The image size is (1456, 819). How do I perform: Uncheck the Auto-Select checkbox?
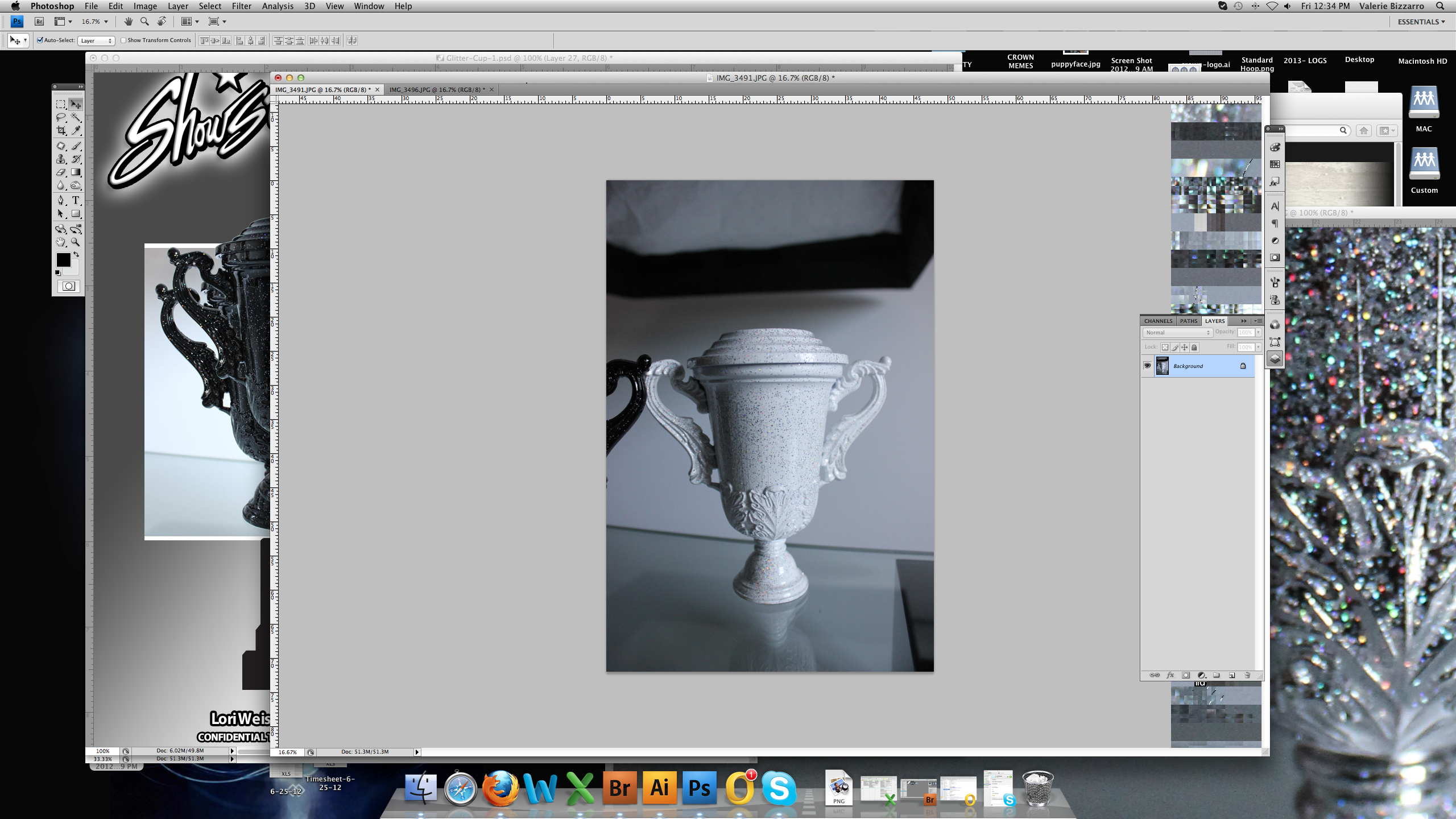click(x=40, y=40)
